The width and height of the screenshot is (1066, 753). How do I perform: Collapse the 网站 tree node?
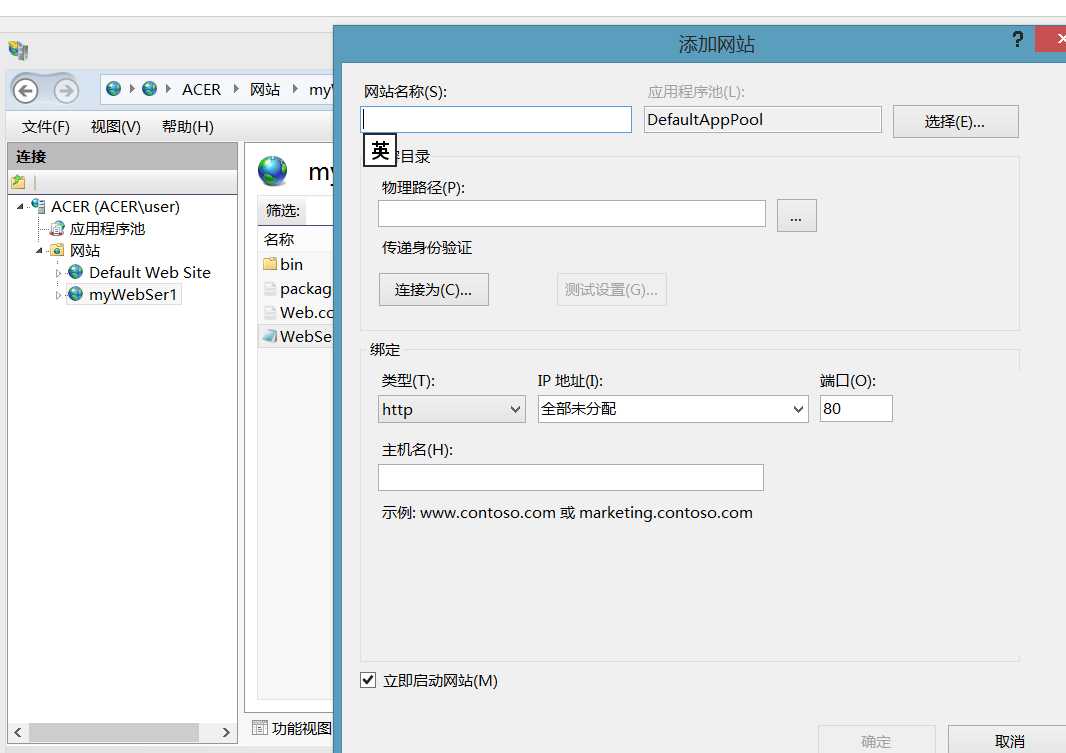point(39,251)
